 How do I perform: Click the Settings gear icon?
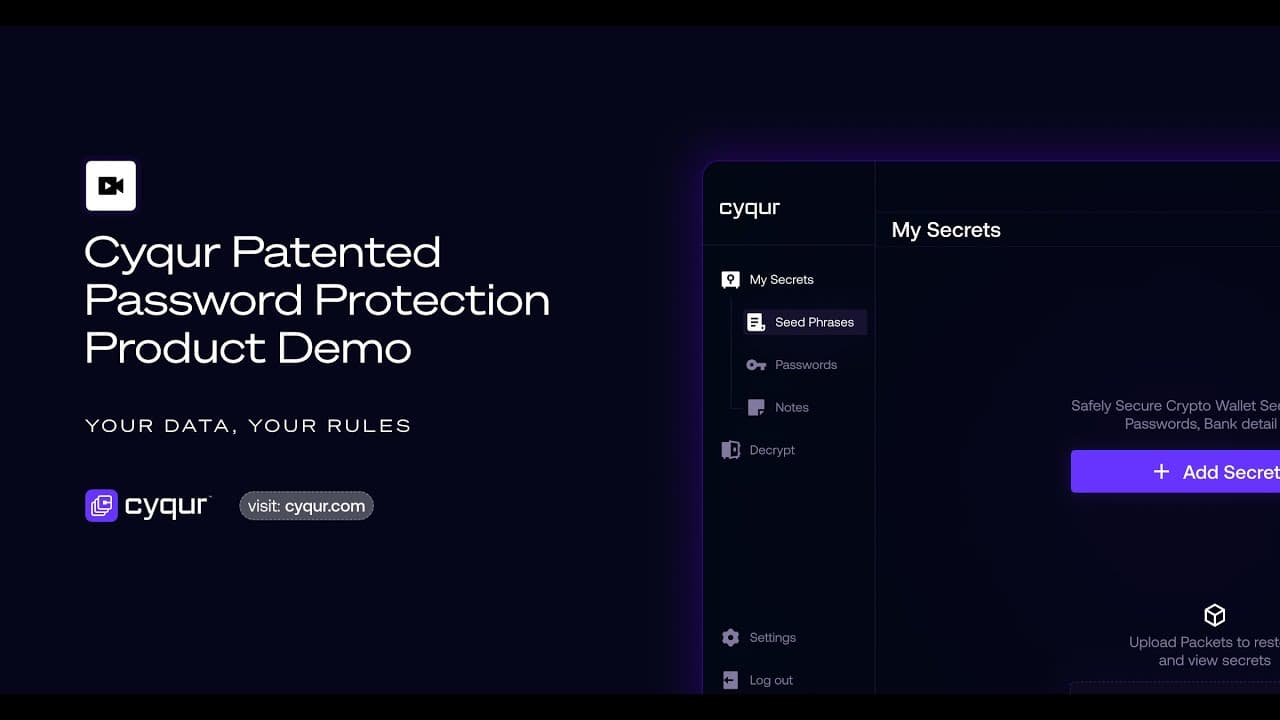click(731, 638)
